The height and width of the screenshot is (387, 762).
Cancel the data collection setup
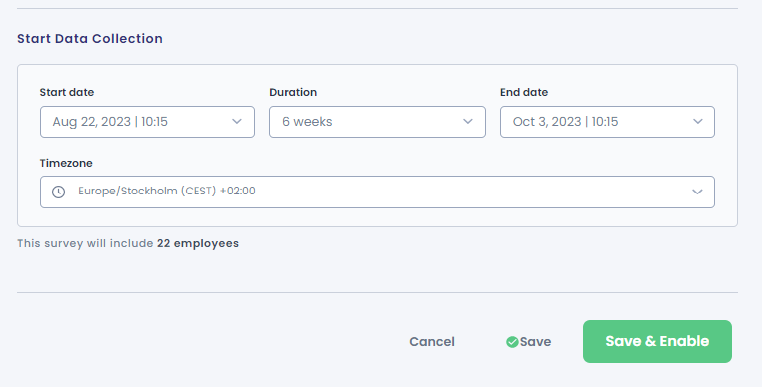[x=432, y=342]
